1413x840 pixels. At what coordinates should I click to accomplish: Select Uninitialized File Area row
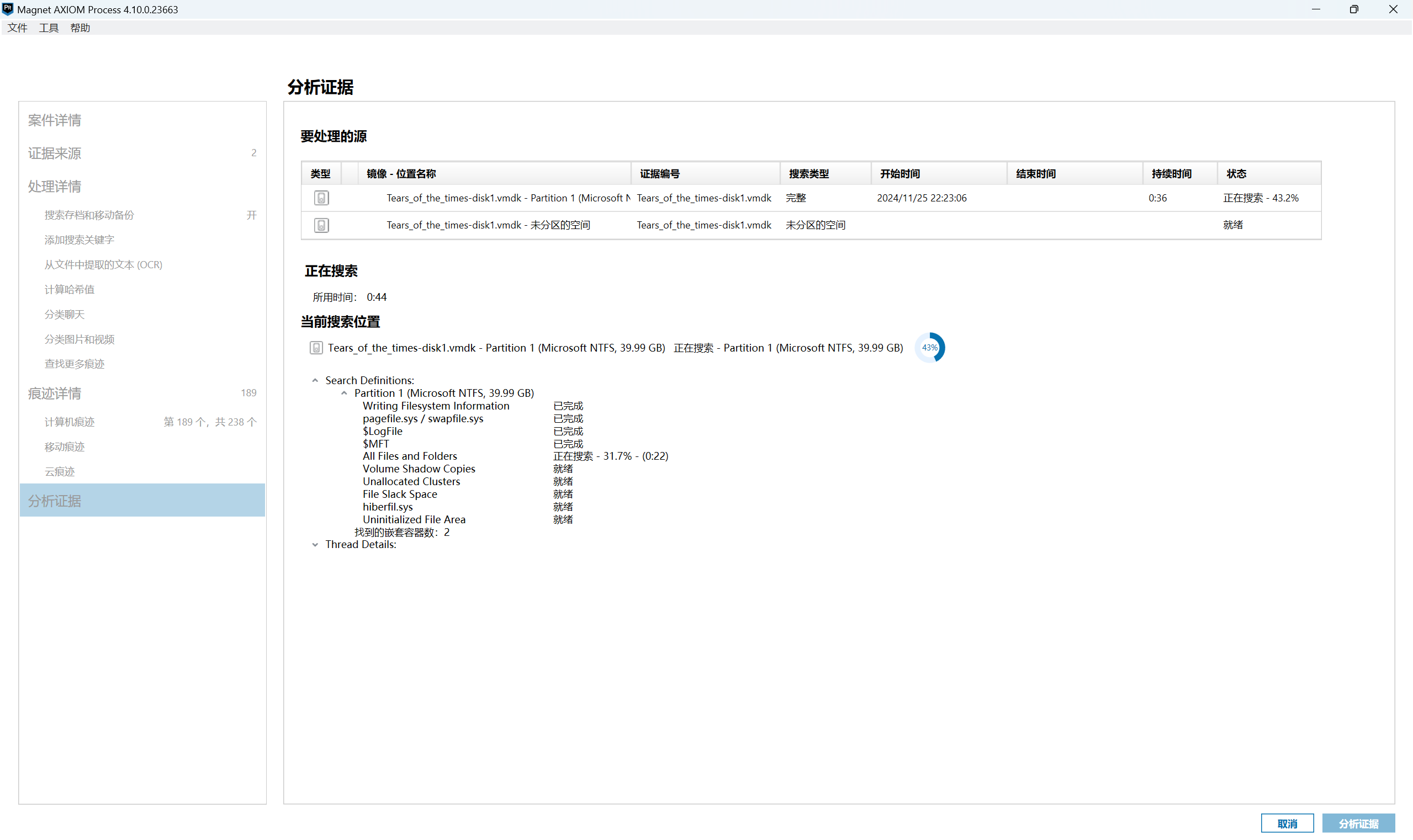point(414,520)
